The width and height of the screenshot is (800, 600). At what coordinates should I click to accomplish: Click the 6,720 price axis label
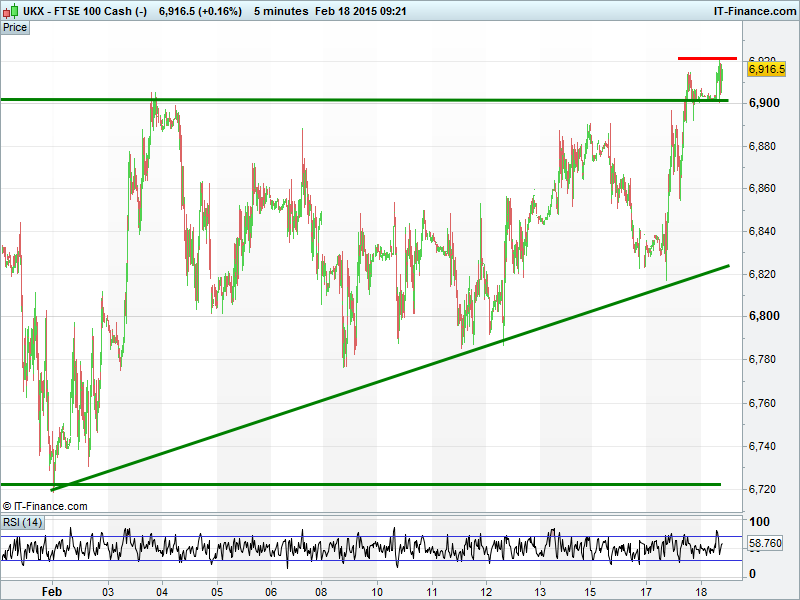point(764,489)
